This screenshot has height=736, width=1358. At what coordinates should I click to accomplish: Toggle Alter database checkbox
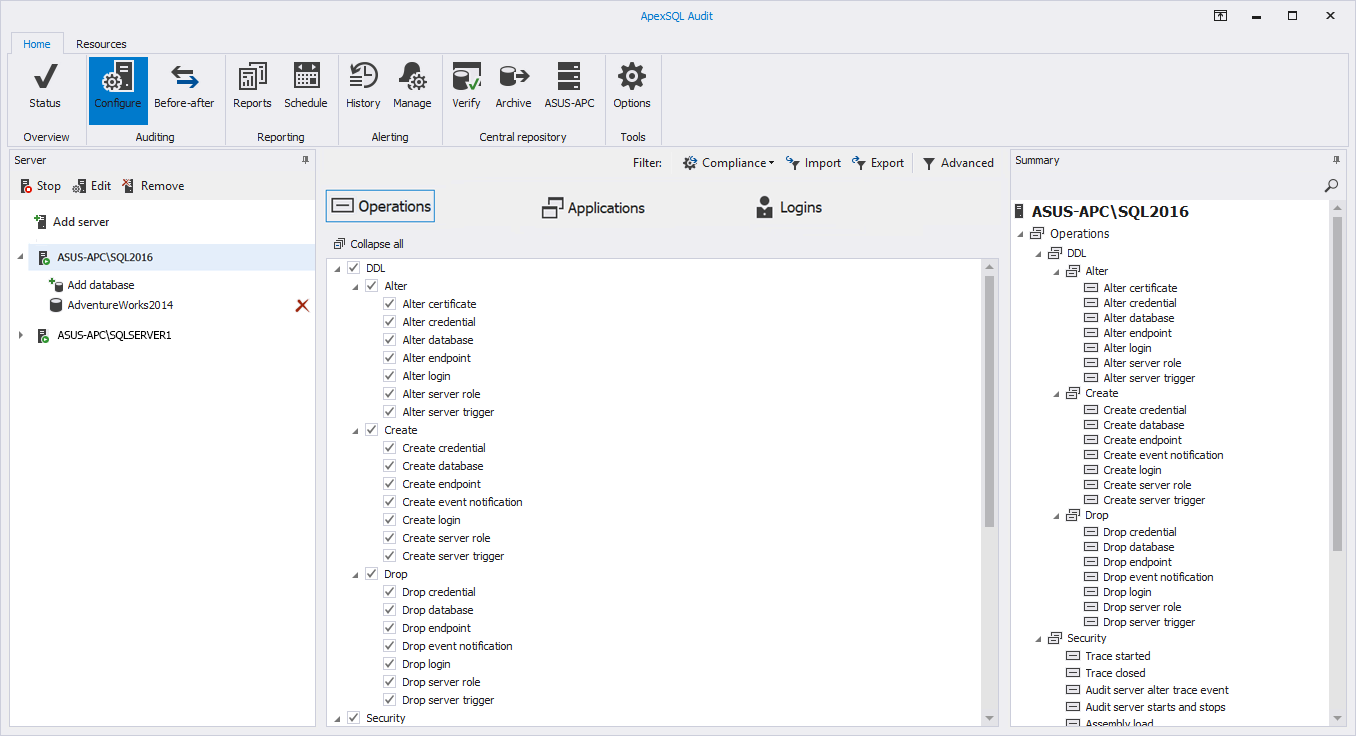tap(389, 340)
